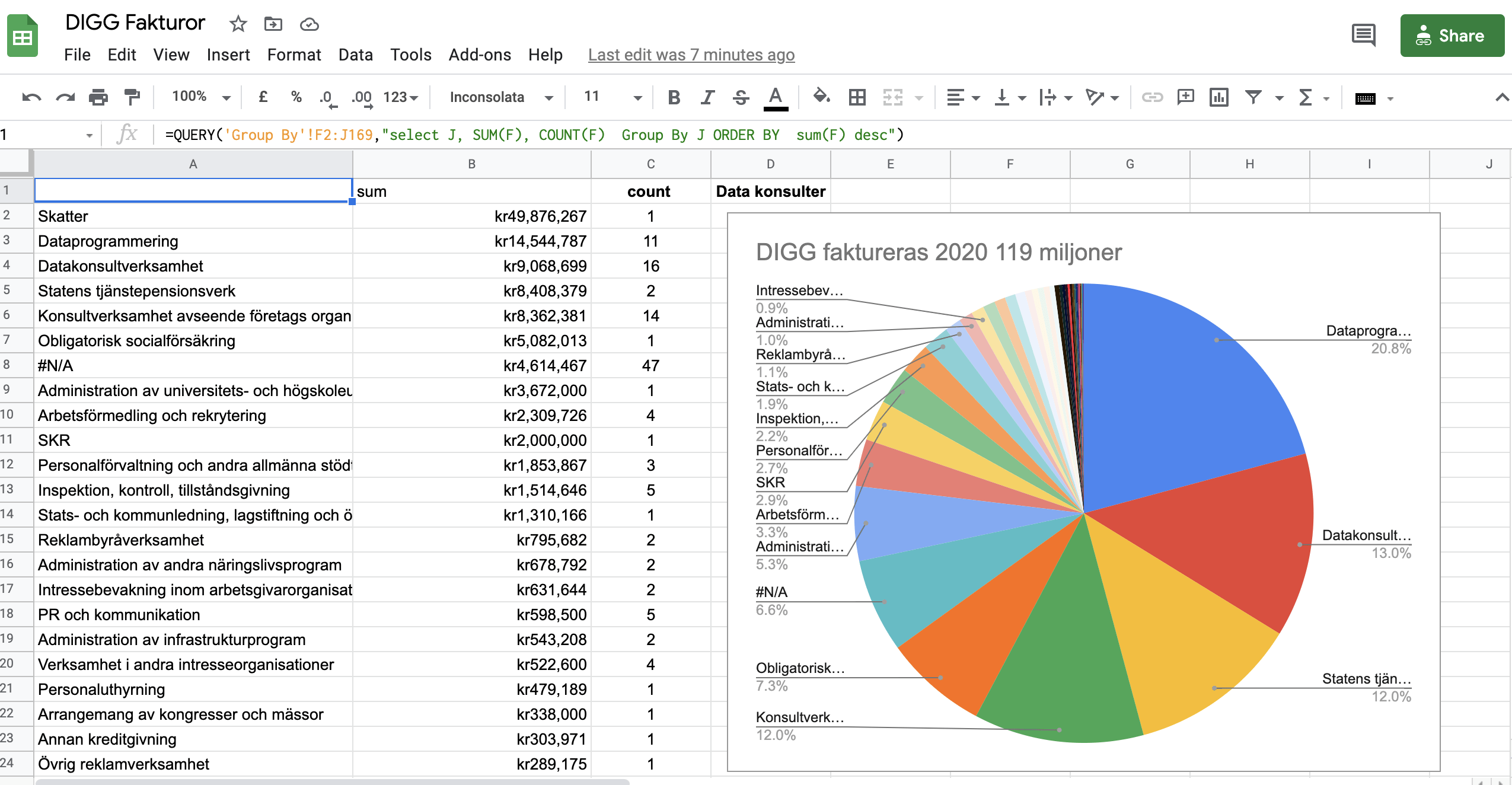Viewport: 1512px width, 785px height.
Task: Open the Format menu
Action: [294, 55]
